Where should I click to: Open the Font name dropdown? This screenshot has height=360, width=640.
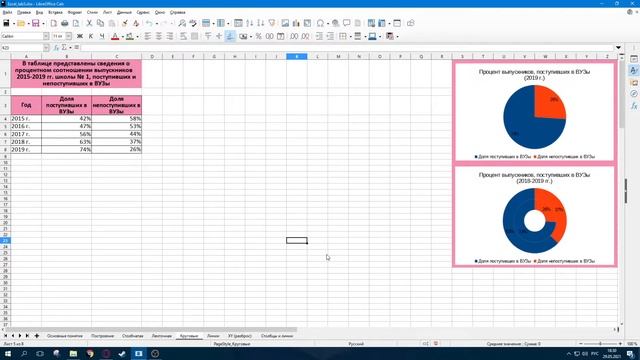46,36
